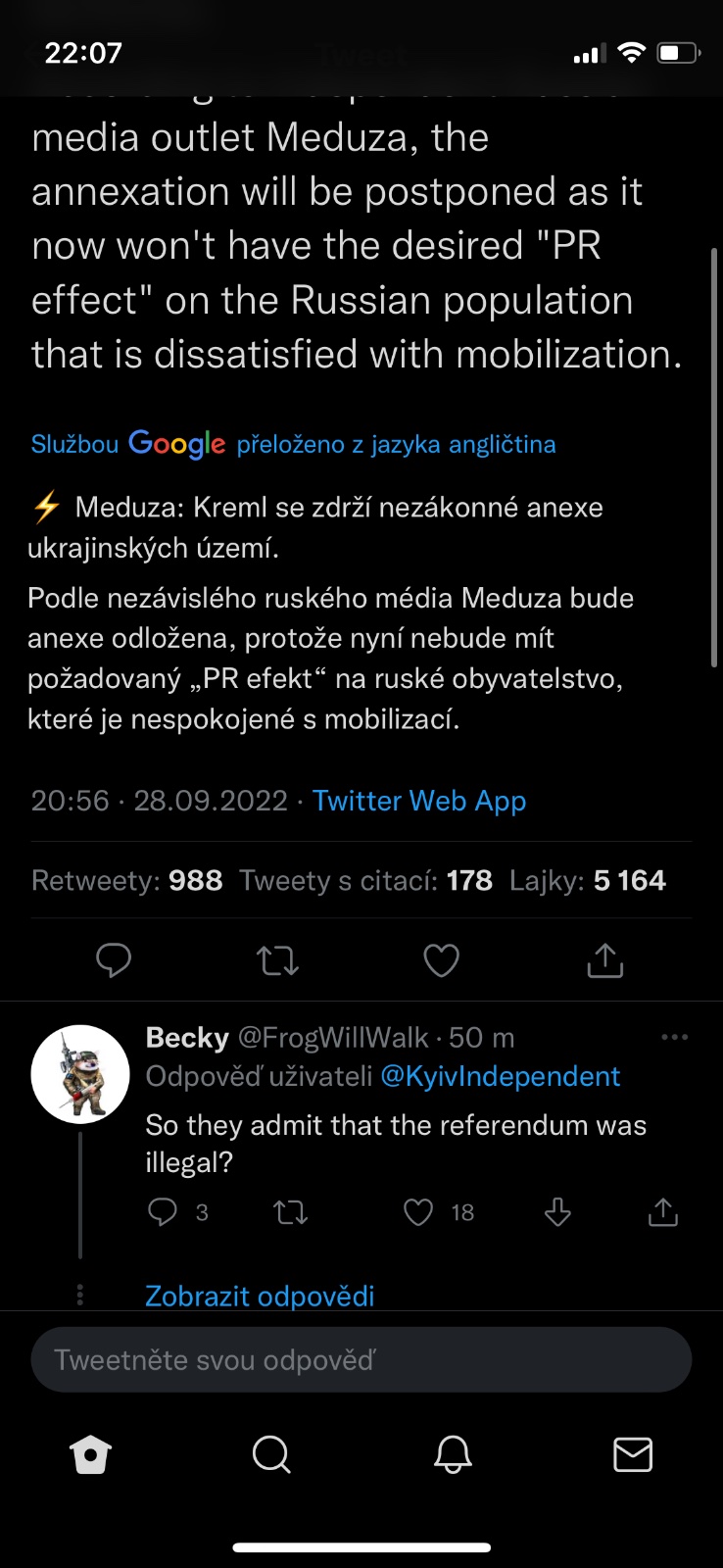Expand replies with Zobrazit odpovědi
Viewport: 723px width, 1568px height.
pyautogui.click(x=260, y=1296)
